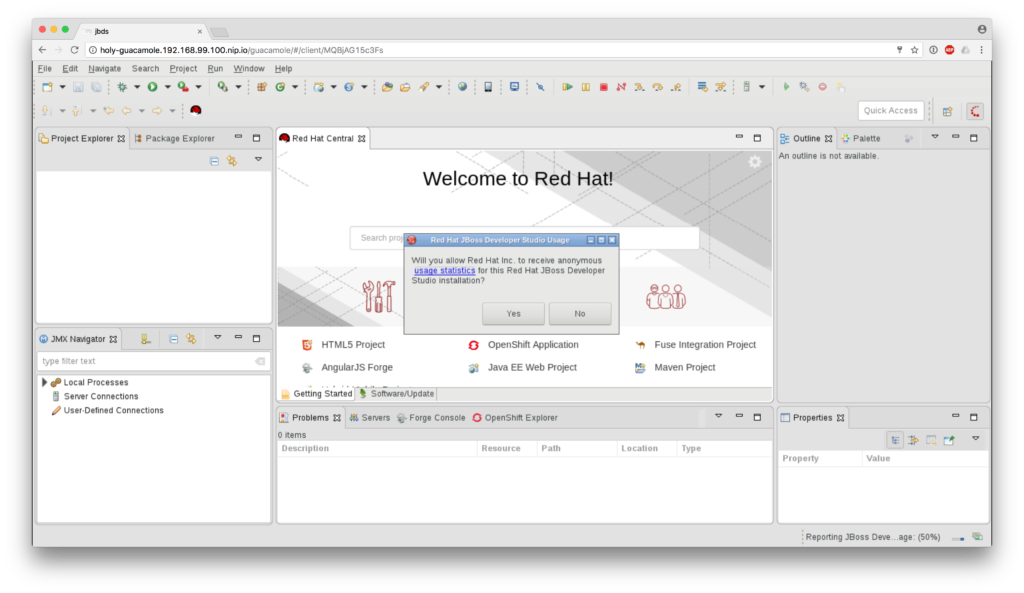Click the settings gear in Red Hat Central
Viewport: 1024px width, 593px height.
755,162
